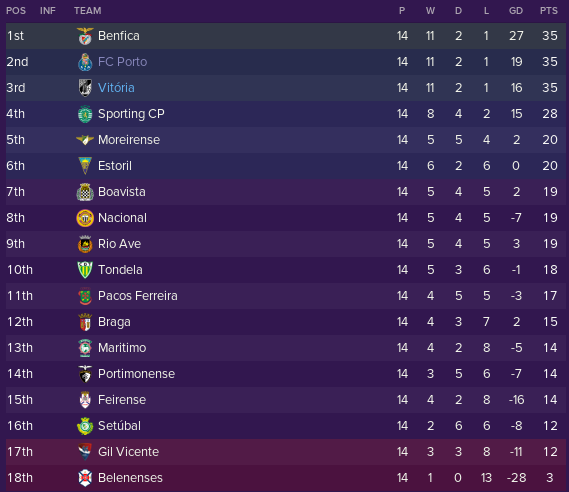Sort table by PTS column header
This screenshot has width=569, height=492.
coord(549,11)
